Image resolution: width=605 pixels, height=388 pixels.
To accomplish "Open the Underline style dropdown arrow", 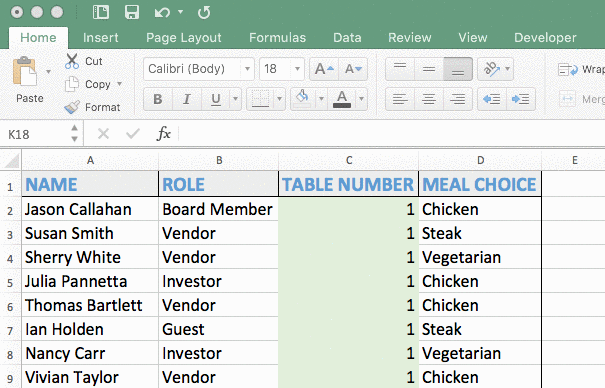I will click(x=235, y=99).
